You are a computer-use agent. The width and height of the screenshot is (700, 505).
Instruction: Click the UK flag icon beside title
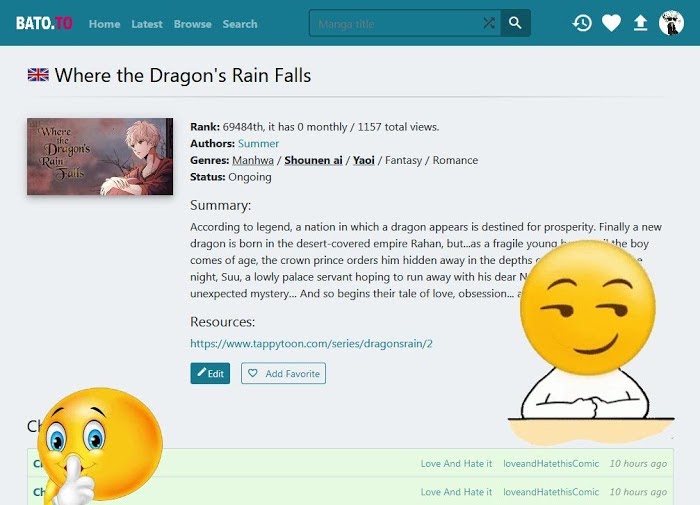coord(38,75)
